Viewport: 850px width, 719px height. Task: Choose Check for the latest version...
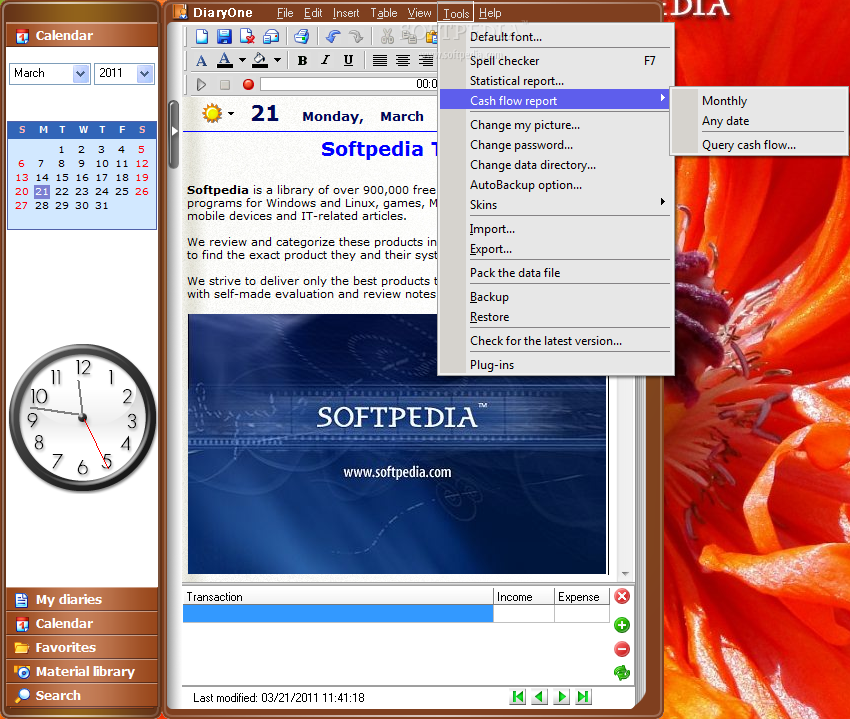click(x=556, y=341)
